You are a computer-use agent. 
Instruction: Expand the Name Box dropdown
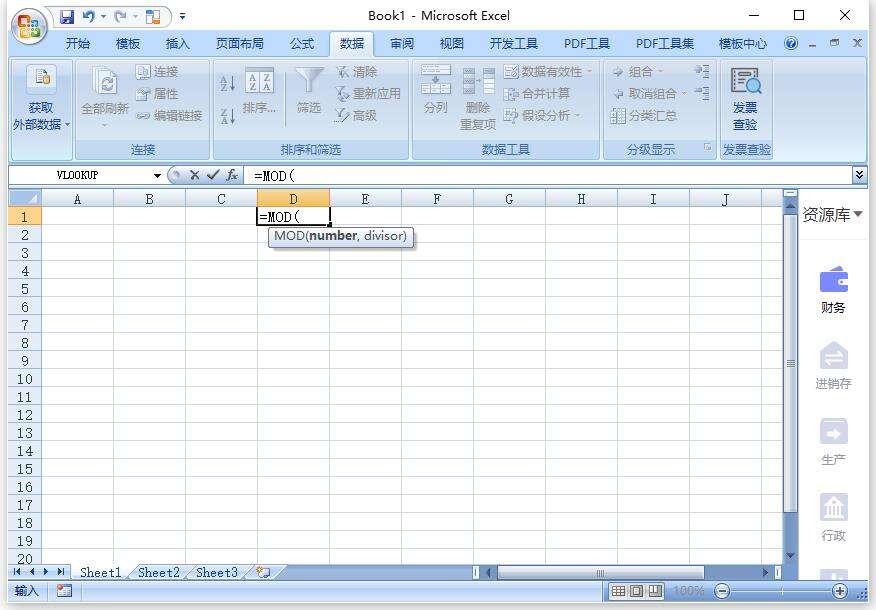pyautogui.click(x=158, y=176)
